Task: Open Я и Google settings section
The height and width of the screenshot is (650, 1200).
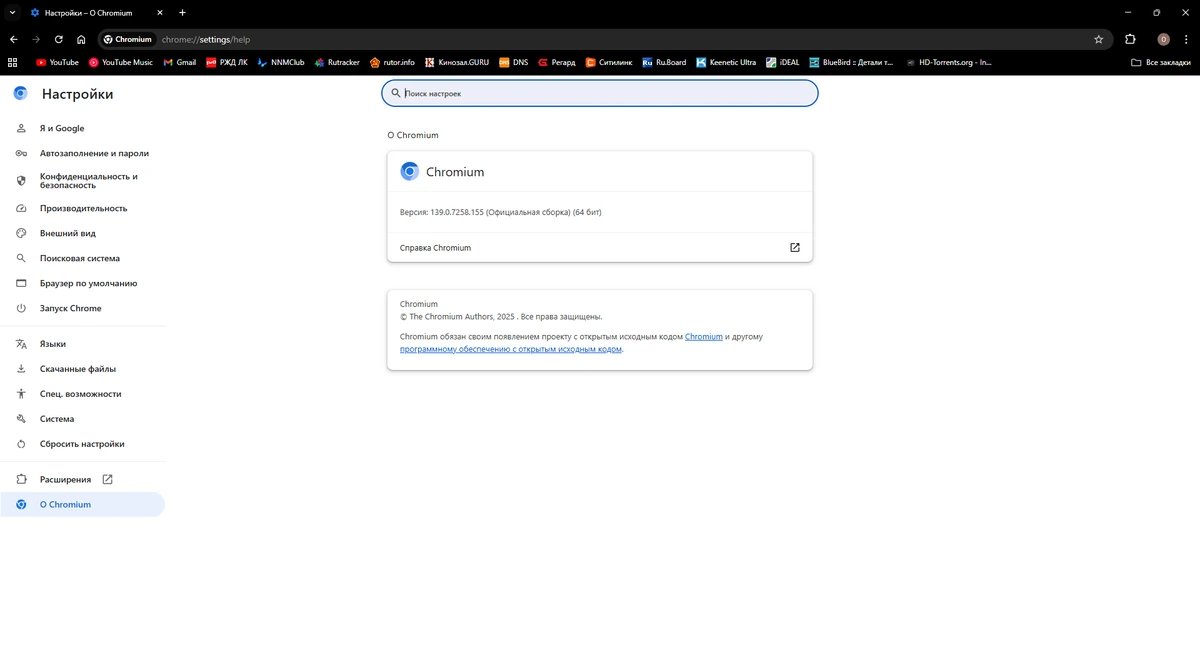Action: (82, 128)
